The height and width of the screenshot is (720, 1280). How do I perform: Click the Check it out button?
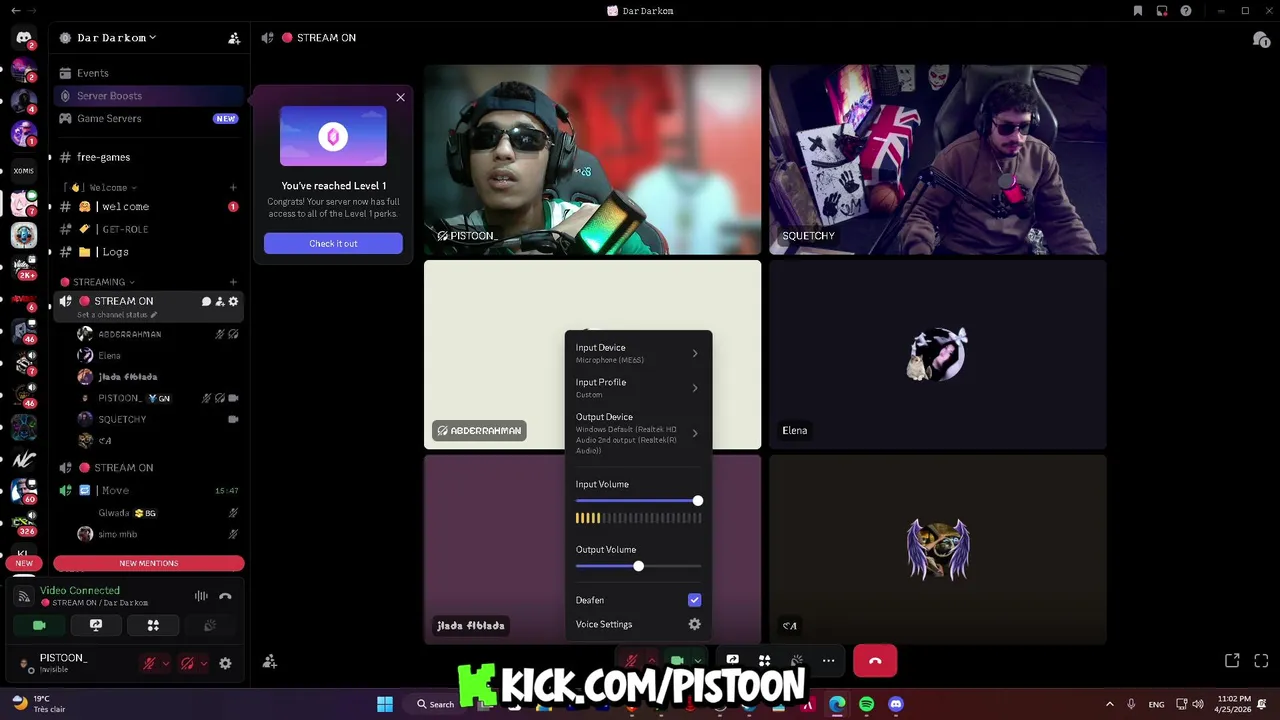(333, 243)
